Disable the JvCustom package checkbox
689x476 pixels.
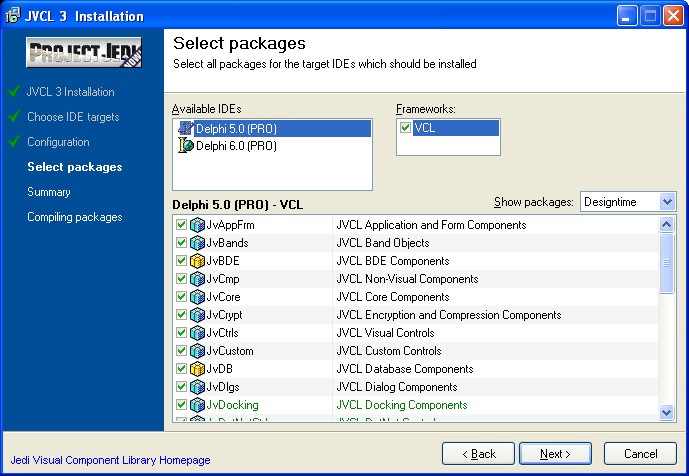point(181,351)
